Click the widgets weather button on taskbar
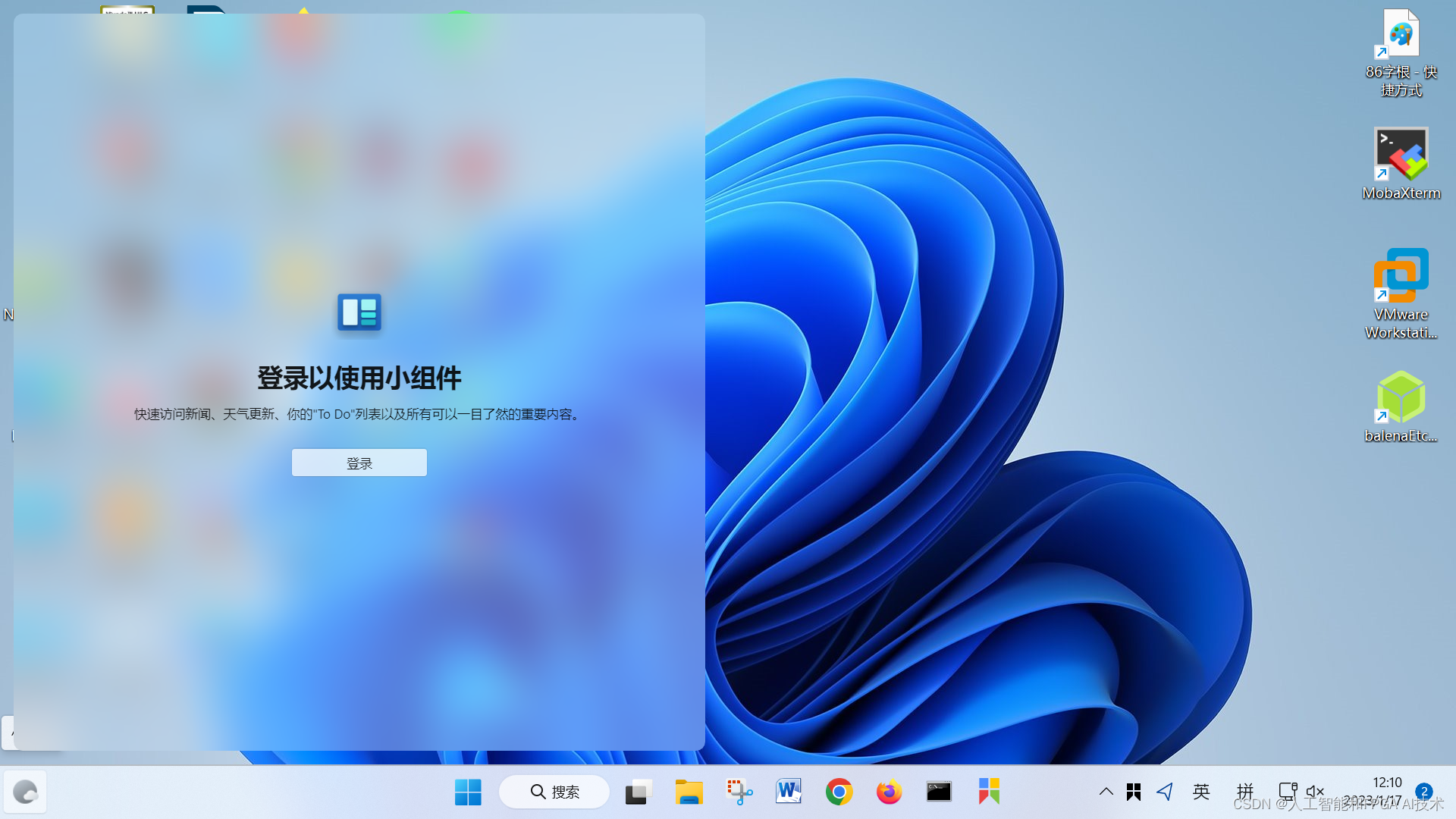This screenshot has height=819, width=1456. click(x=25, y=792)
